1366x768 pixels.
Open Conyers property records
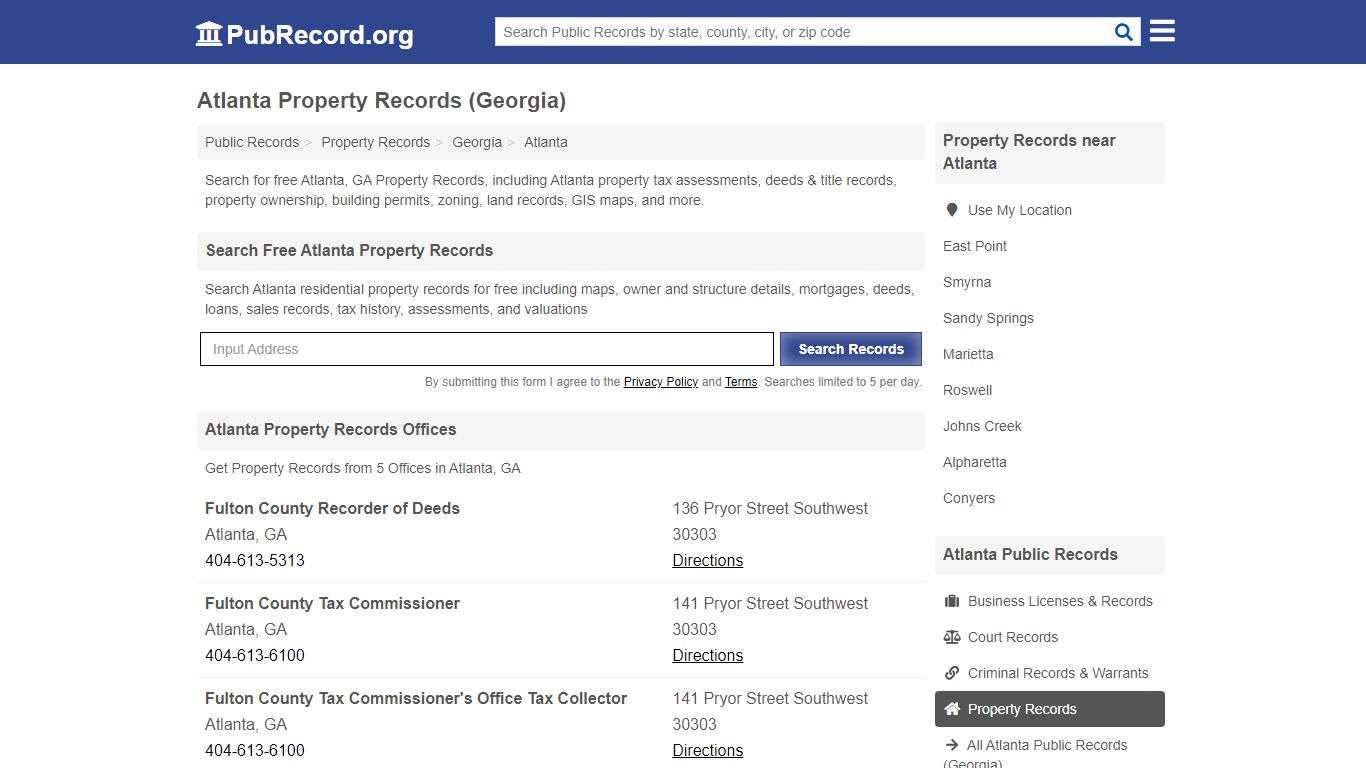pos(969,498)
